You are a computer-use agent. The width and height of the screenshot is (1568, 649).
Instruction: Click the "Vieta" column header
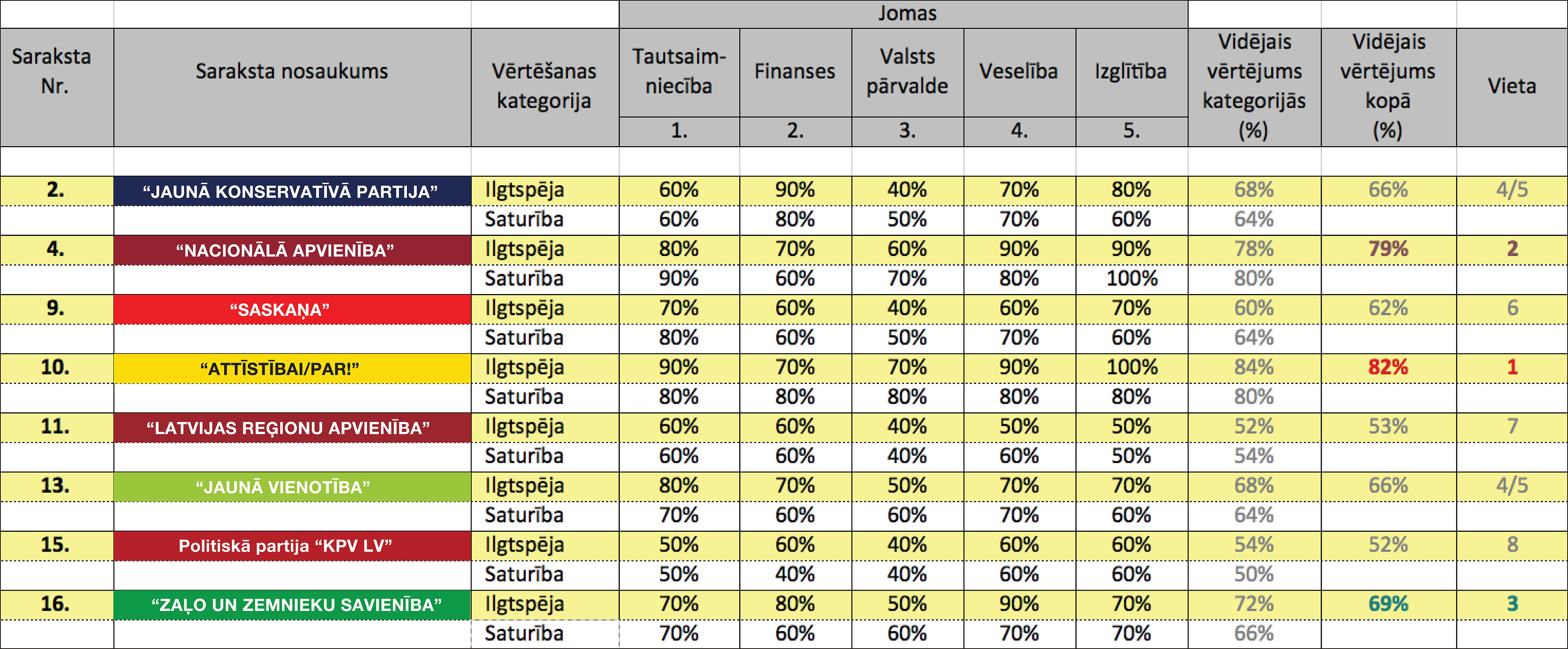1512,87
